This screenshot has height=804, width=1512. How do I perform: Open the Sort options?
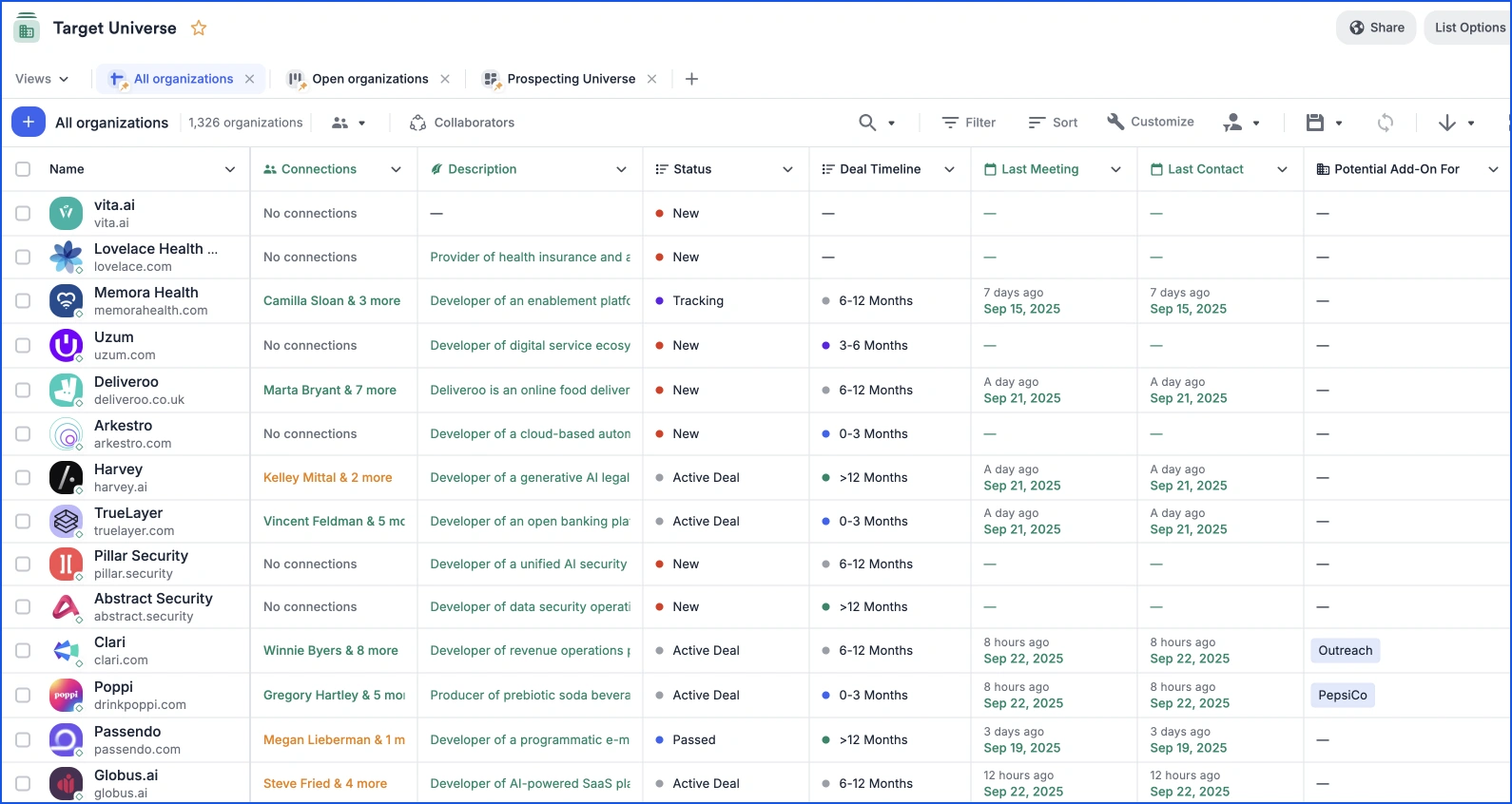pos(1053,123)
